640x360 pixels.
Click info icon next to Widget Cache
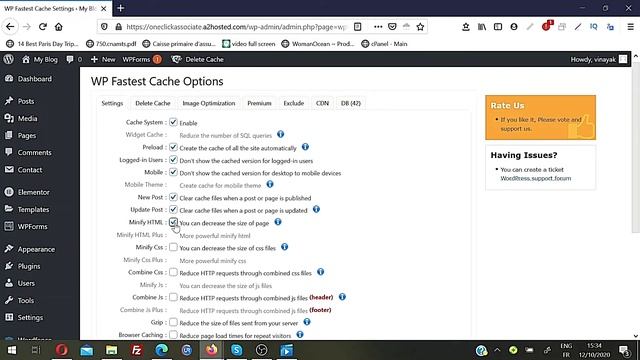coord(280,134)
